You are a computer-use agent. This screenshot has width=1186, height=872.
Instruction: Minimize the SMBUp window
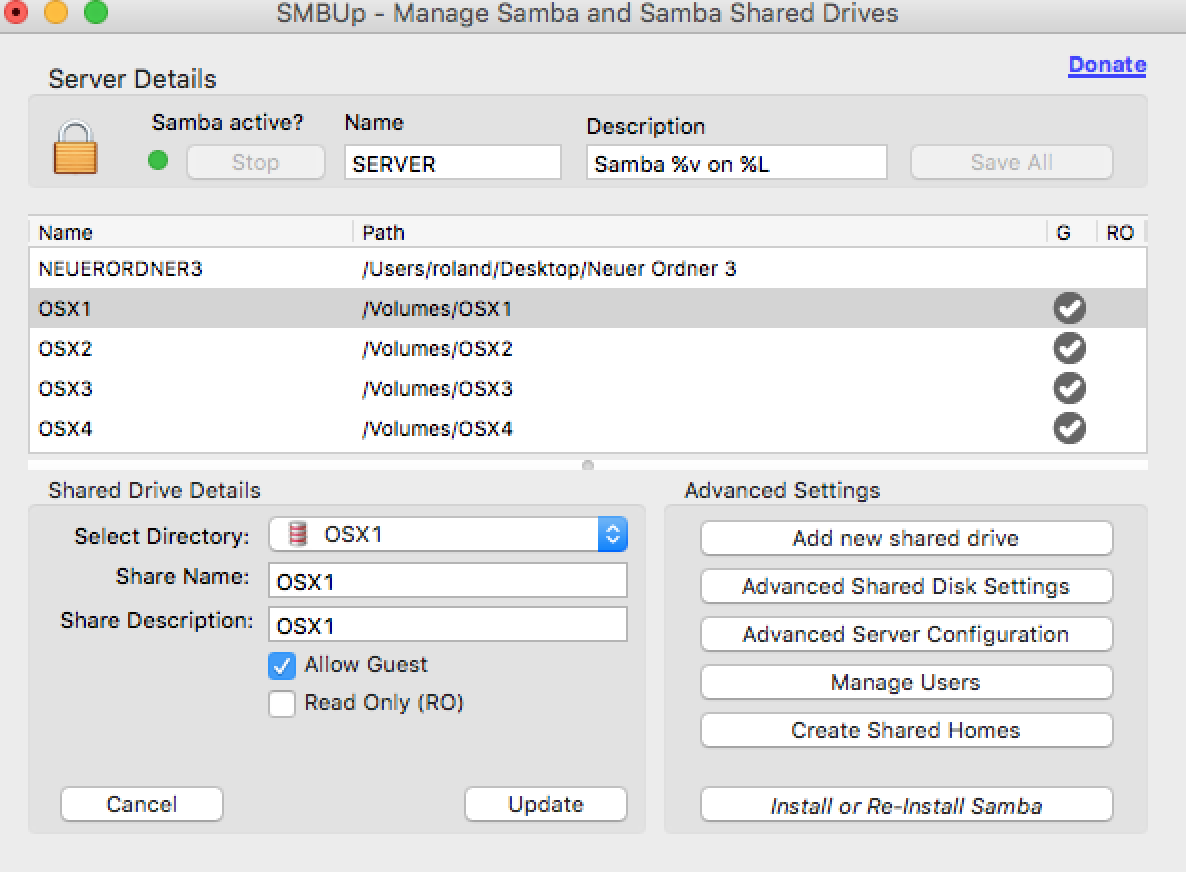tap(56, 11)
